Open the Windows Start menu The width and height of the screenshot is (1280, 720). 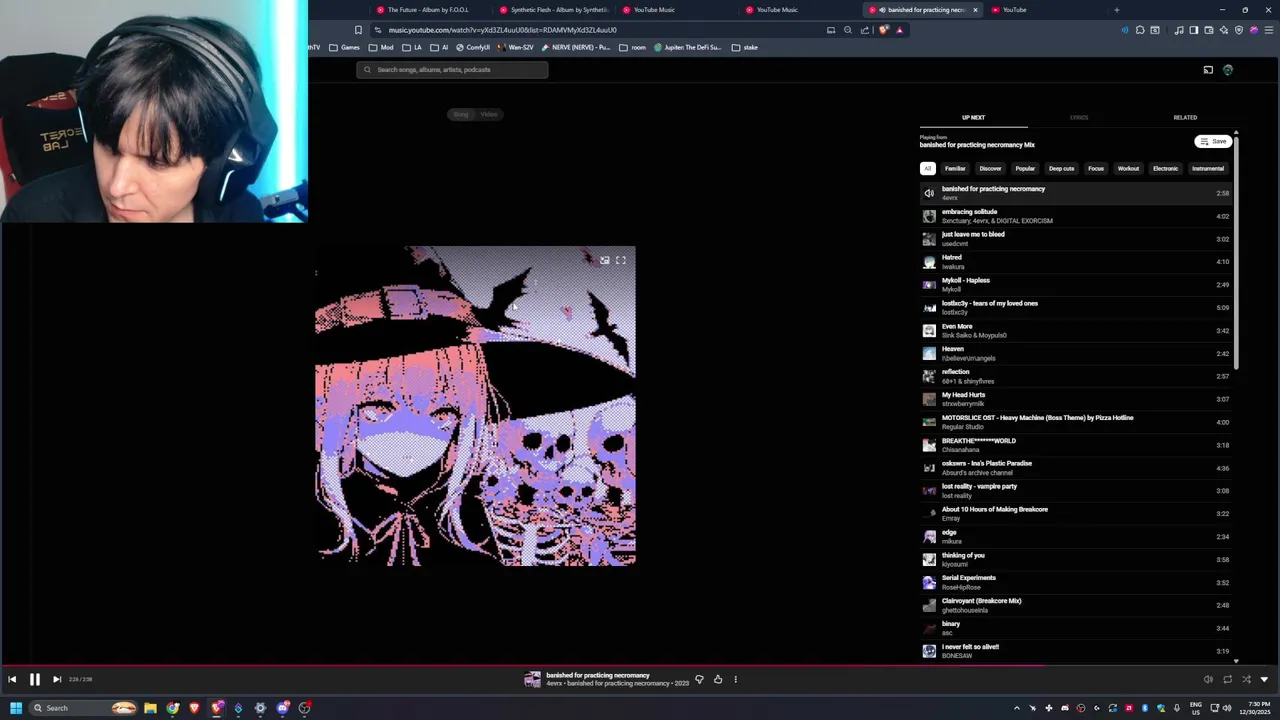(x=15, y=708)
